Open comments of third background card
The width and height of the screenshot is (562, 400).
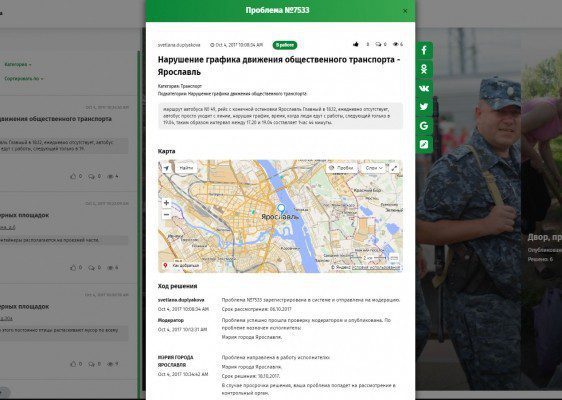tap(92, 364)
